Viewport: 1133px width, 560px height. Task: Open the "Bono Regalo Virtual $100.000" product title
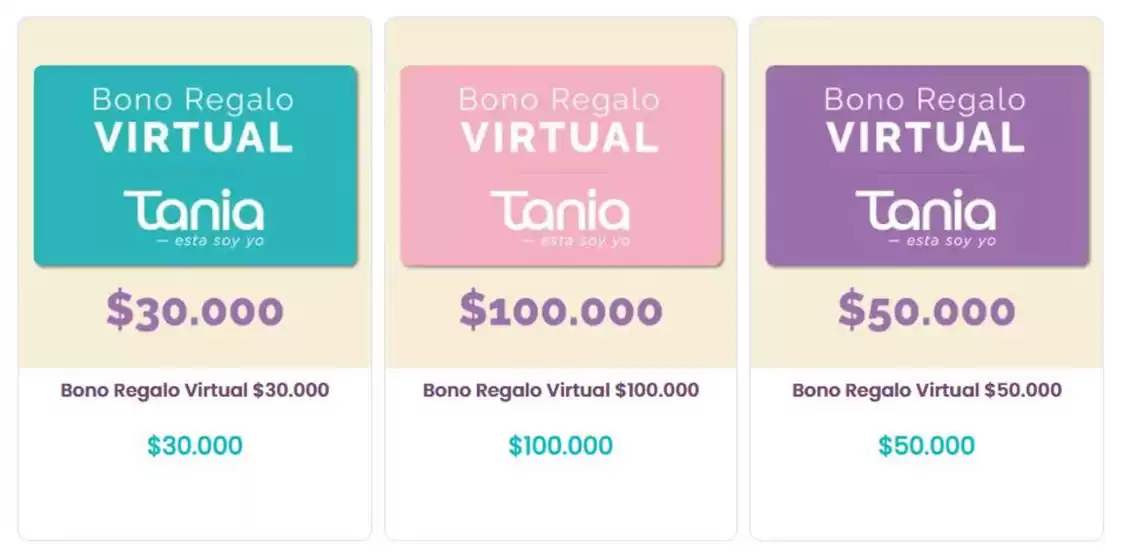point(561,390)
